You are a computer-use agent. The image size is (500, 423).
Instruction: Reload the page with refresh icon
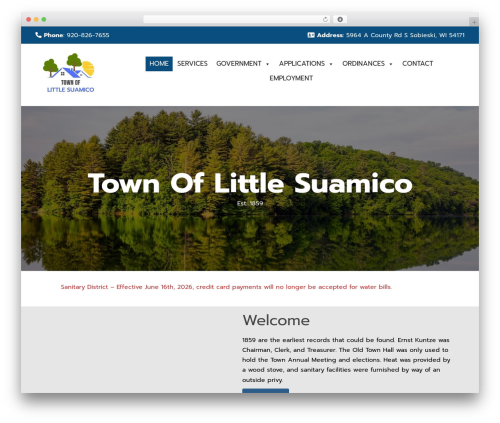pos(325,19)
